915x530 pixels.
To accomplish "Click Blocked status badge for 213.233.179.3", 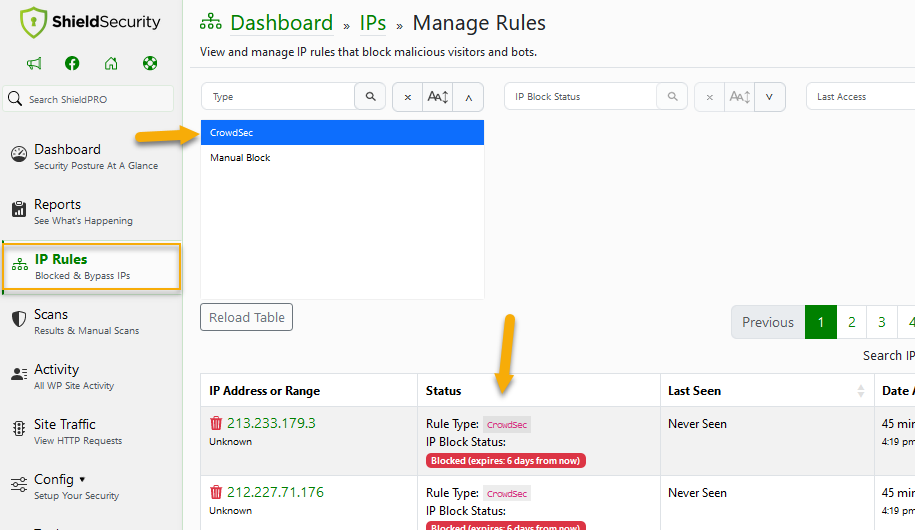I will pyautogui.click(x=505, y=461).
